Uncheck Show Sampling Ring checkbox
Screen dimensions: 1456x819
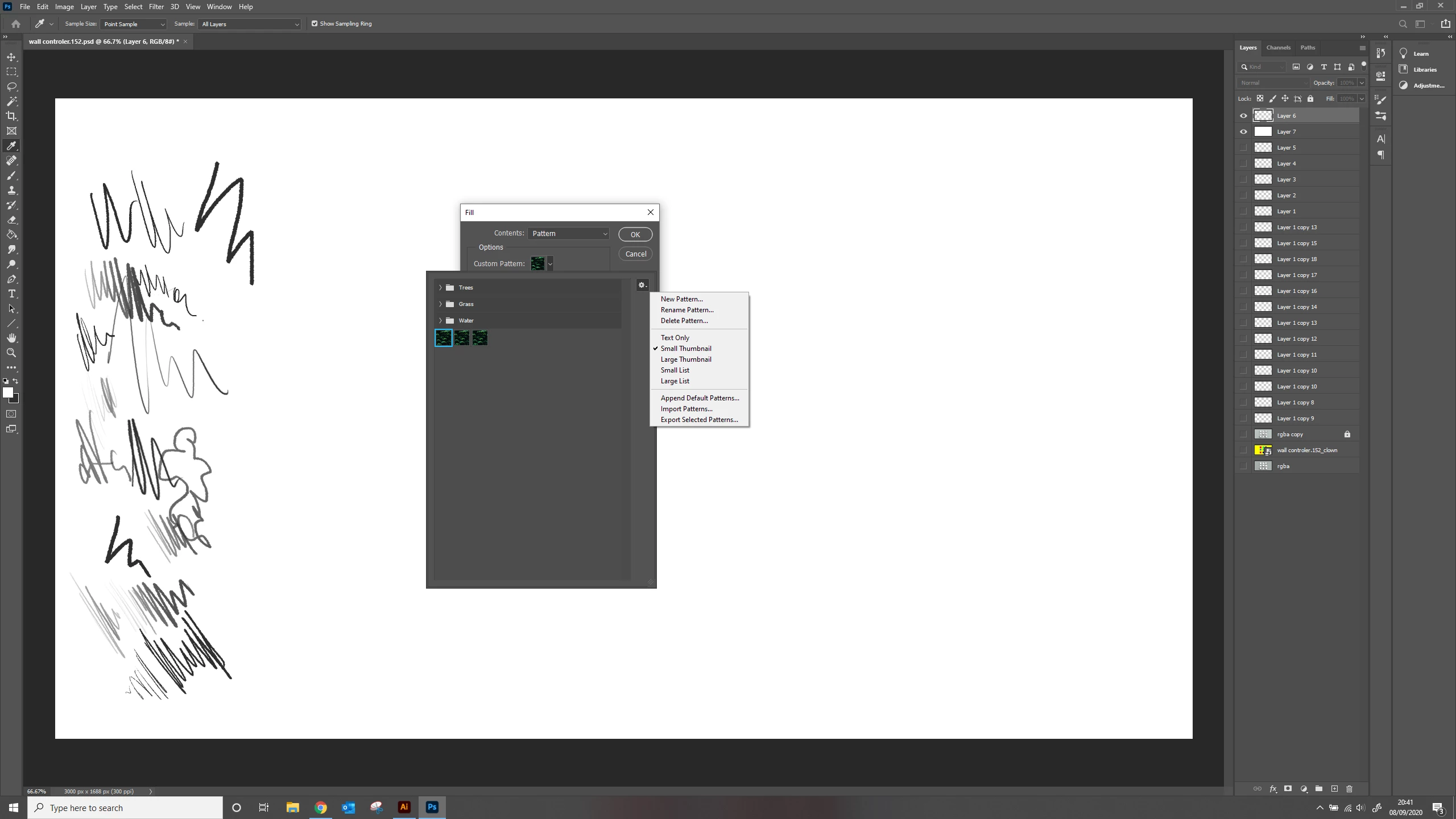click(x=315, y=24)
